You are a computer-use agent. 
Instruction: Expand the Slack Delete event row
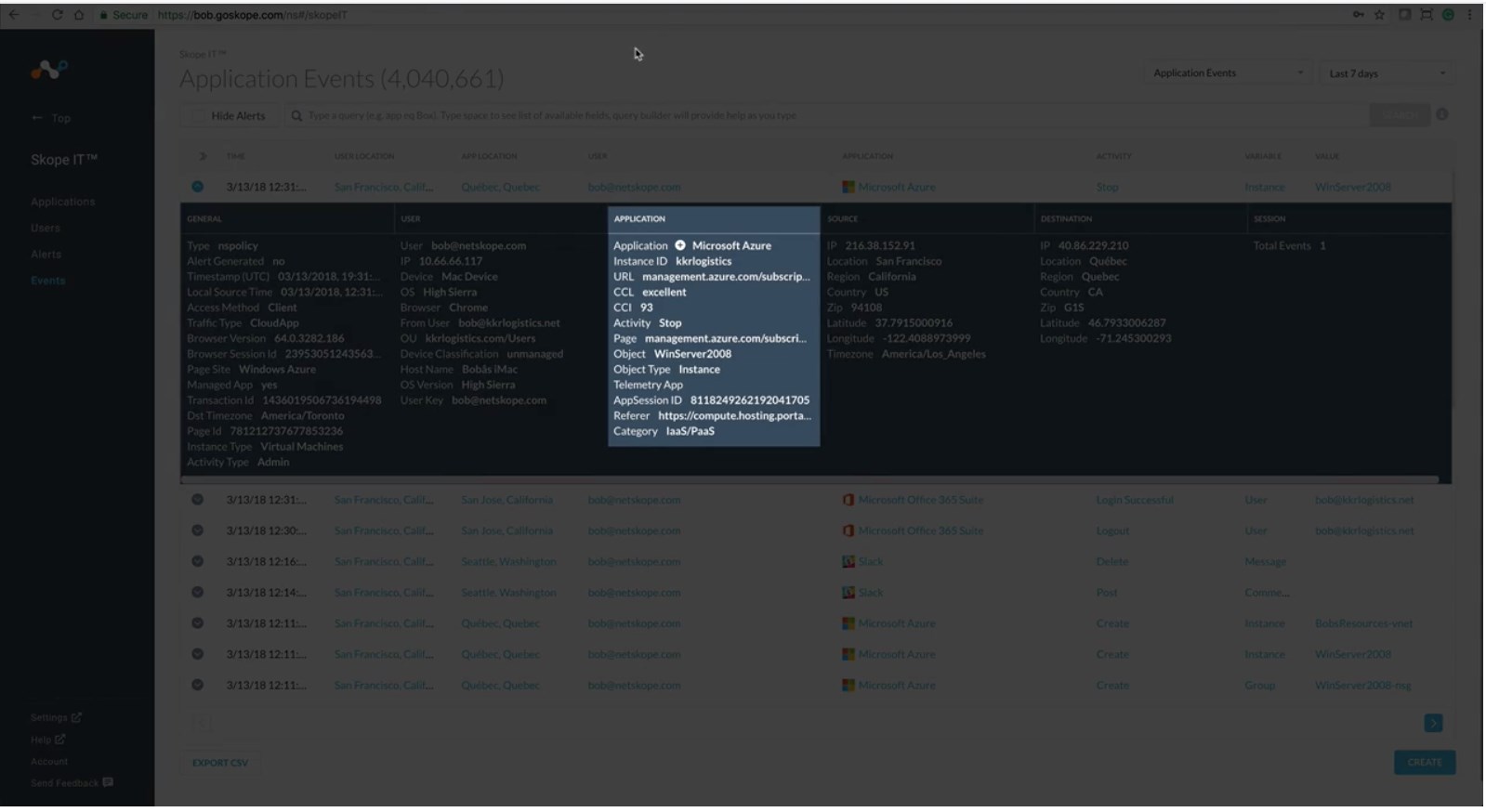[x=197, y=561]
